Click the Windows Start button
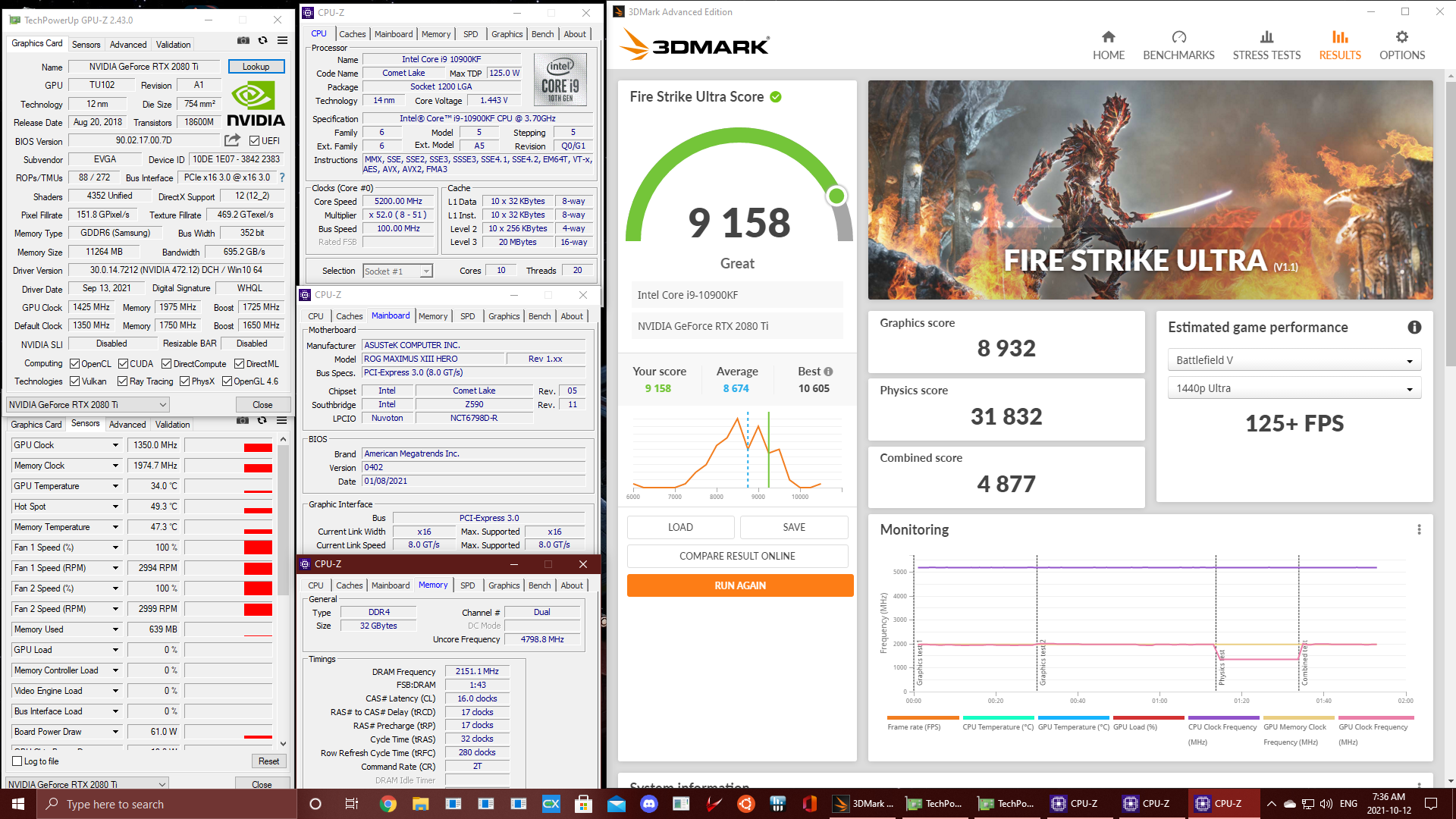This screenshot has height=819, width=1456. (x=18, y=804)
